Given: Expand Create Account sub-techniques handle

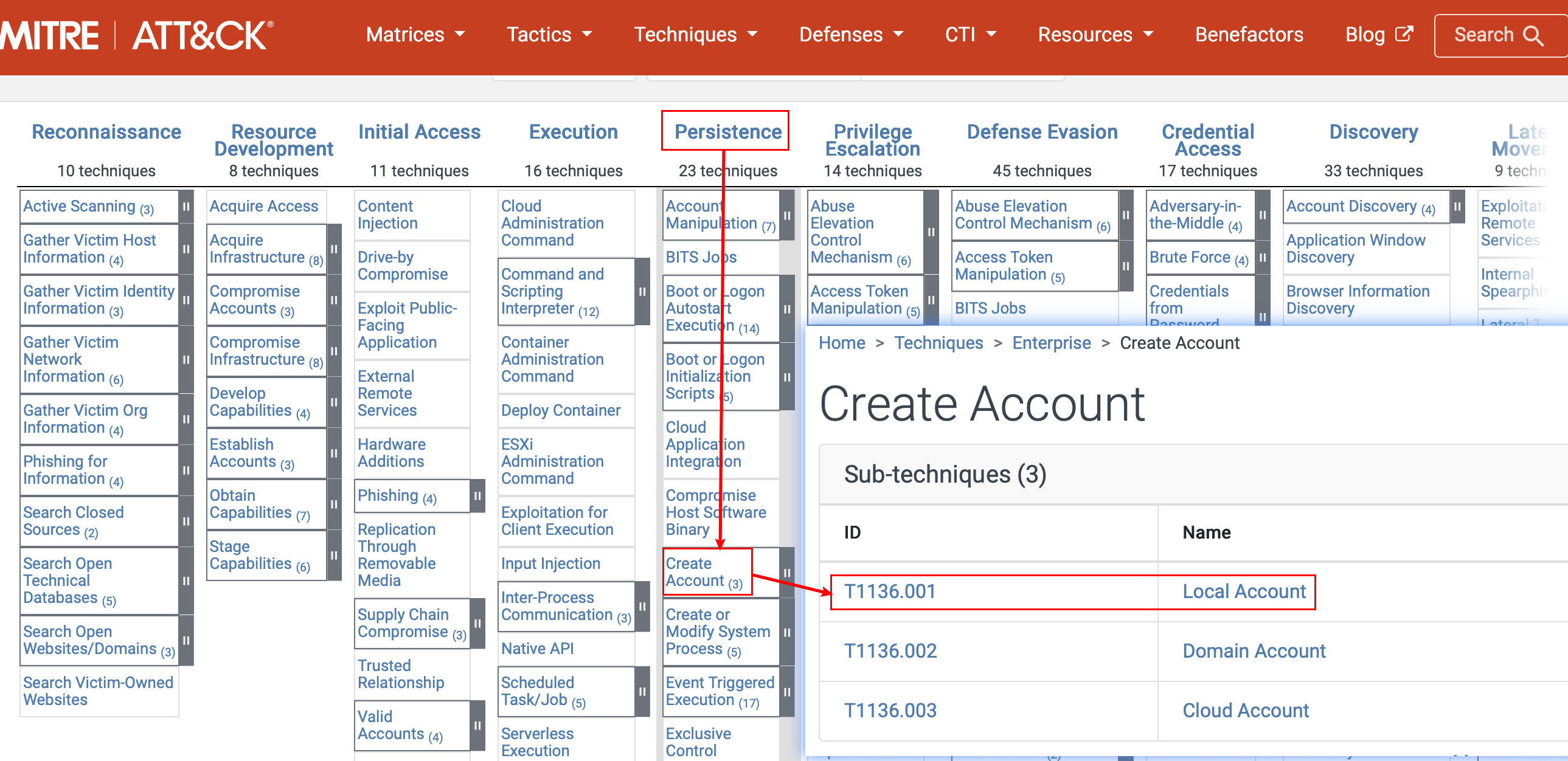Looking at the screenshot, I should 787,573.
